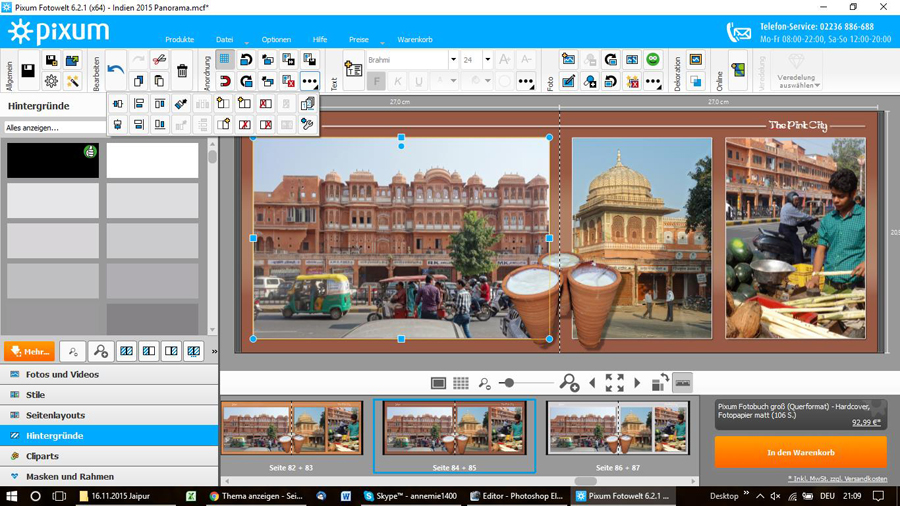This screenshot has width=900, height=506.
Task: Click the zoom slider handle below canvas
Action: (x=508, y=383)
